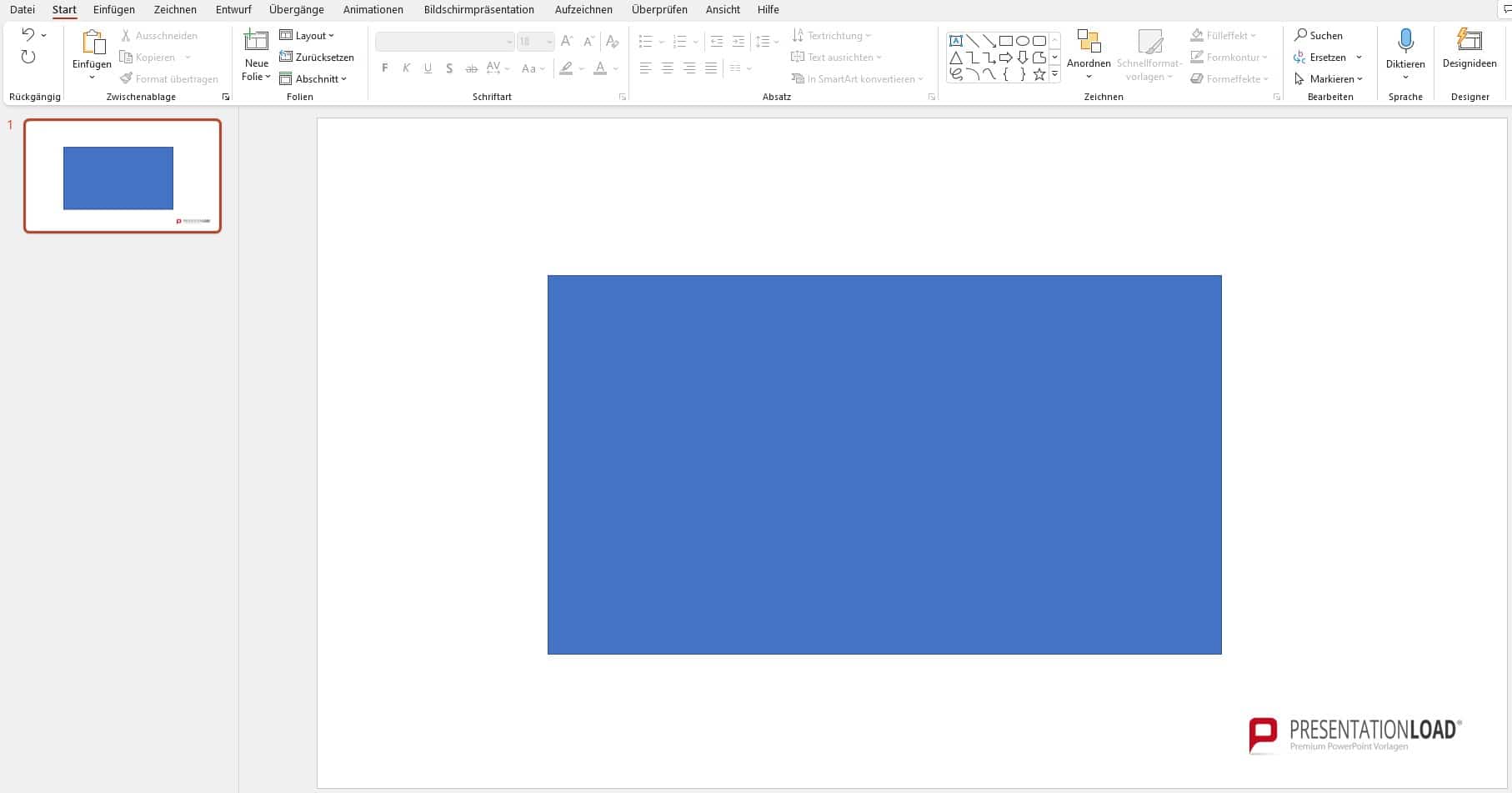Click Ersetzen in the Bearbeiten group
Screen dimensions: 1512x793
point(1327,57)
